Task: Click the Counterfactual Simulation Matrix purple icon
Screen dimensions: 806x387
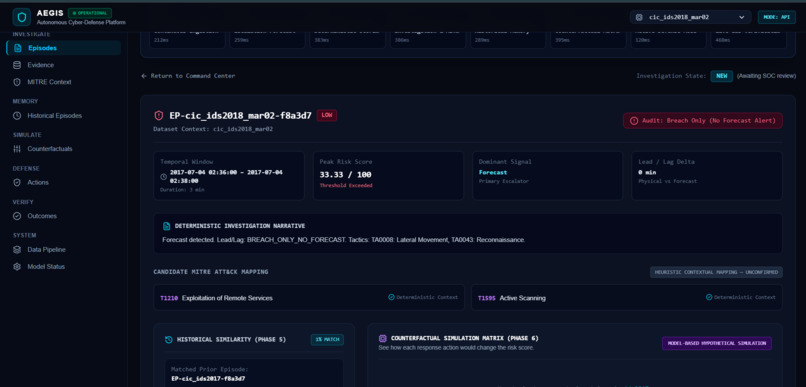Action: click(x=382, y=339)
